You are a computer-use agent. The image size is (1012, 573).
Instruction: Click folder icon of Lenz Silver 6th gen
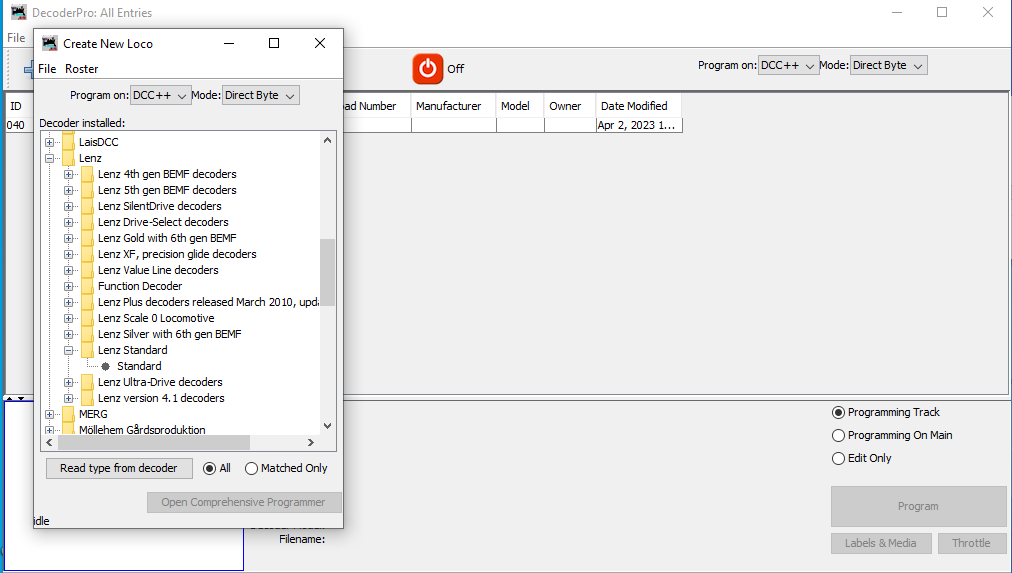pos(88,334)
